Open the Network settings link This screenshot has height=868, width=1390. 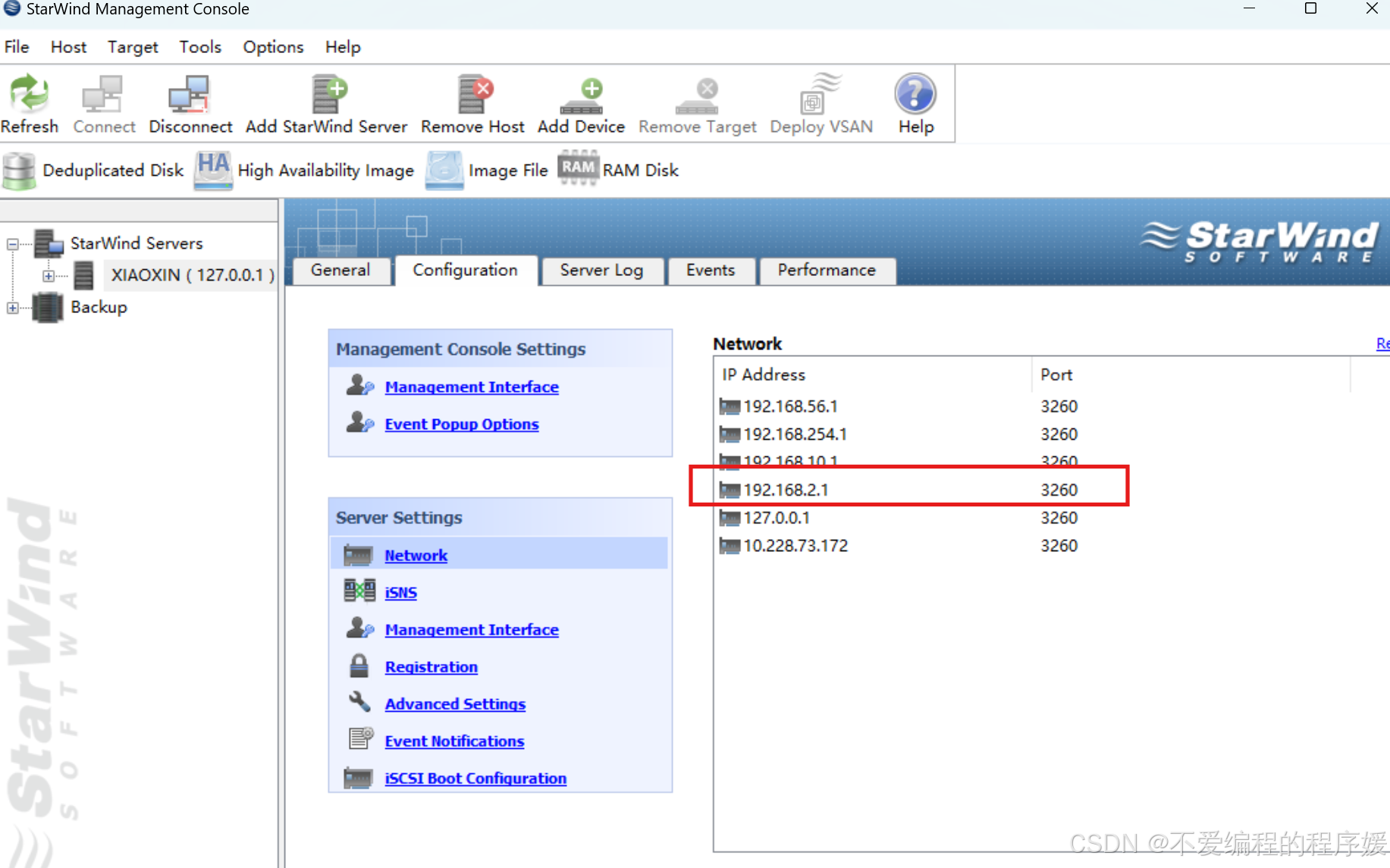[416, 556]
